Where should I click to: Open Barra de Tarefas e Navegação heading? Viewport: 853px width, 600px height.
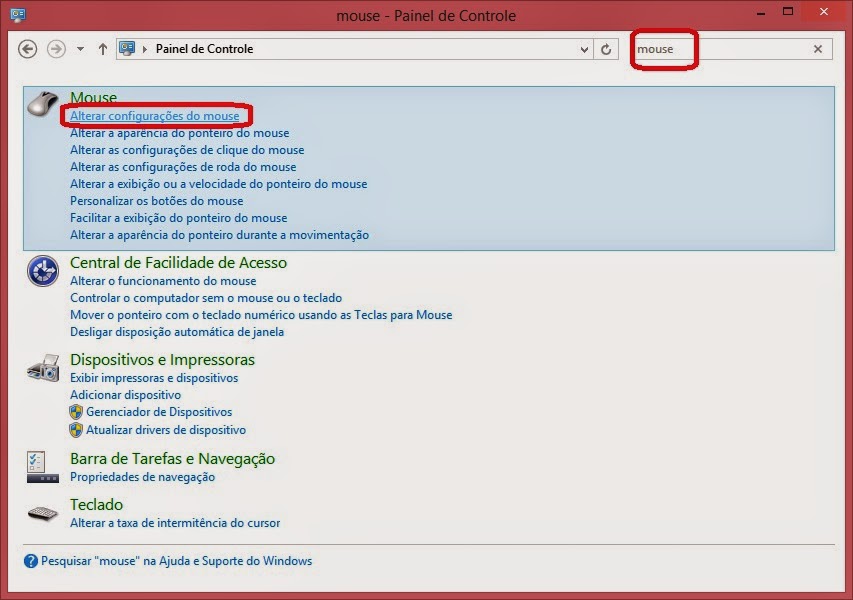pyautogui.click(x=172, y=459)
